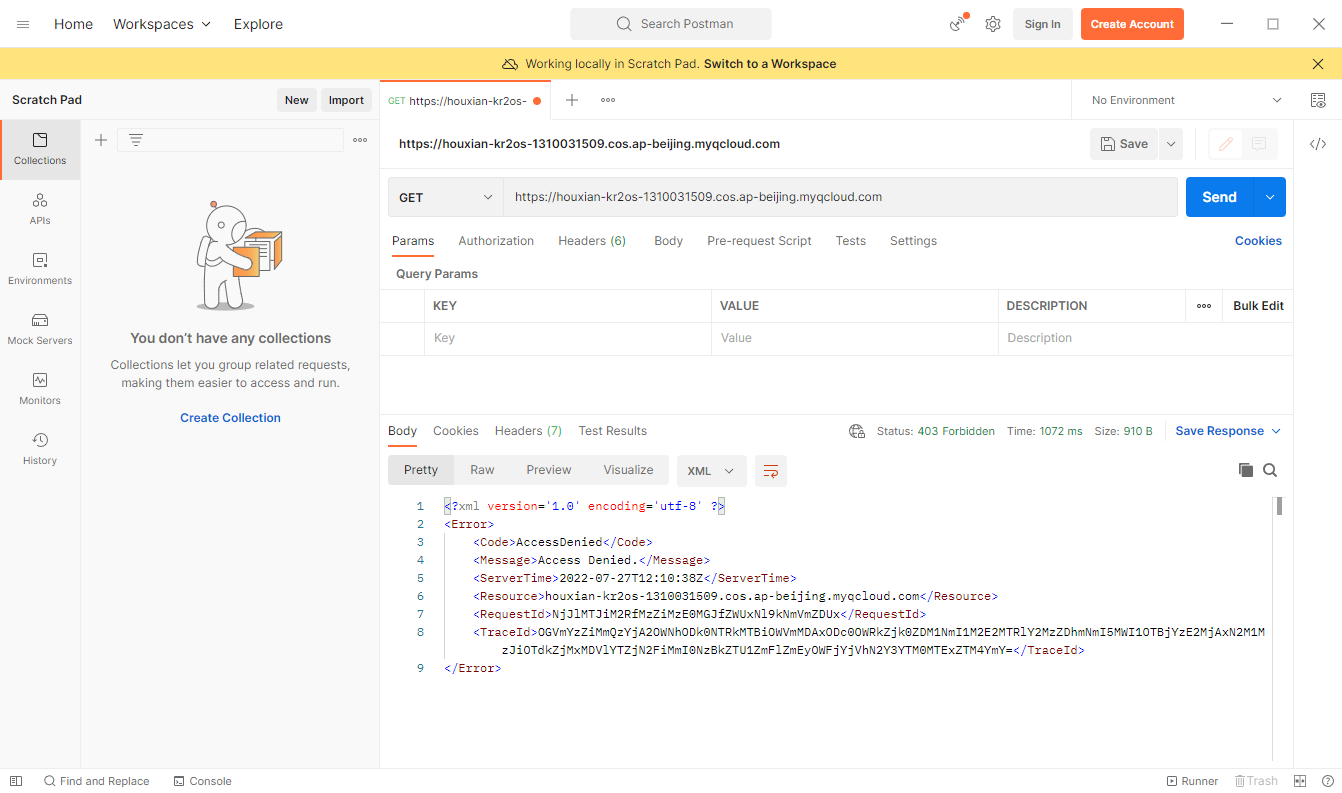This screenshot has width=1342, height=793.
Task: Open the XML format dropdown
Action: point(711,471)
